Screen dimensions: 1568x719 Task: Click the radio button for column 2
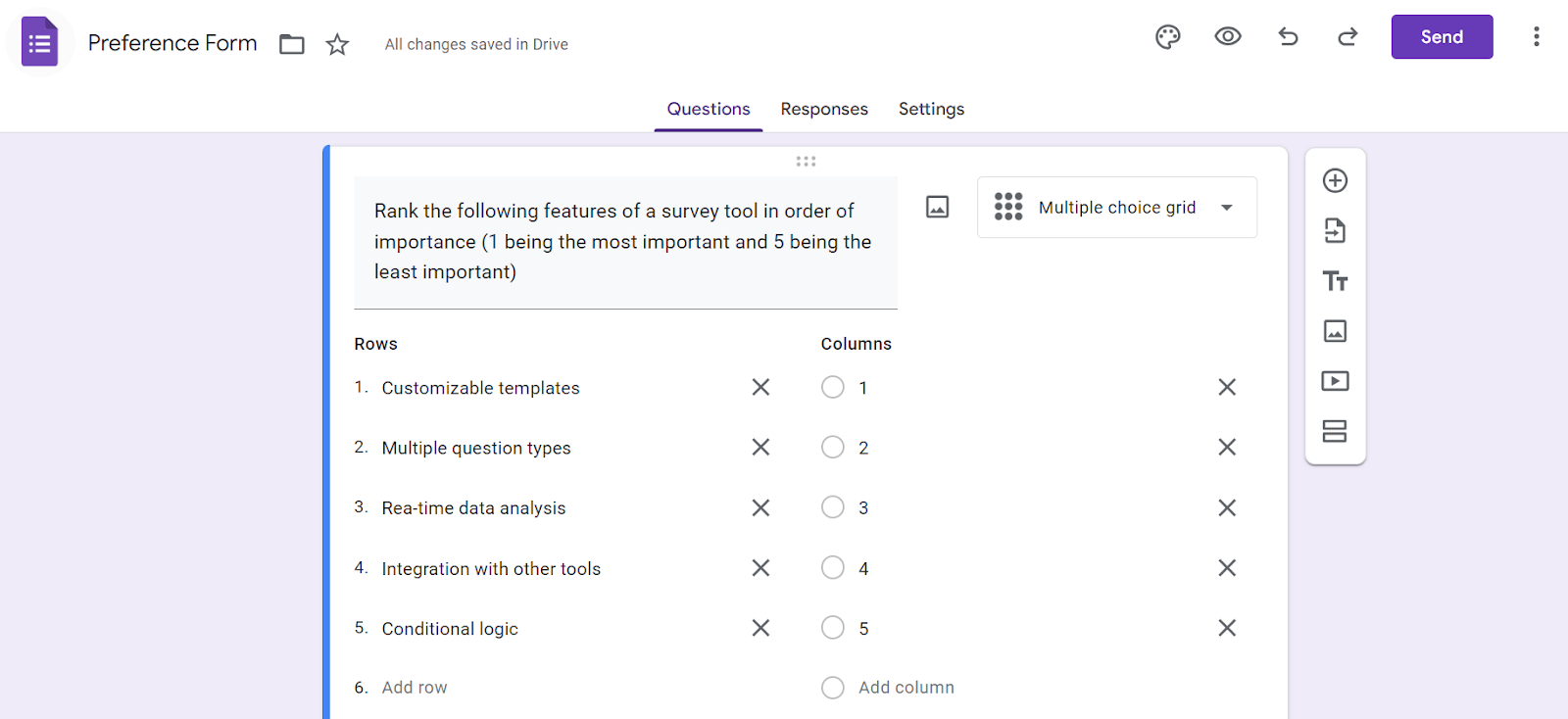pyautogui.click(x=833, y=448)
